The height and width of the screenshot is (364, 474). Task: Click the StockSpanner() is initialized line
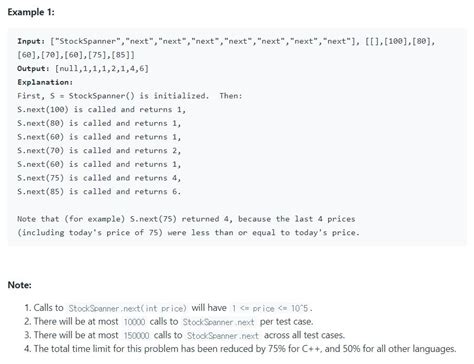pyautogui.click(x=130, y=96)
